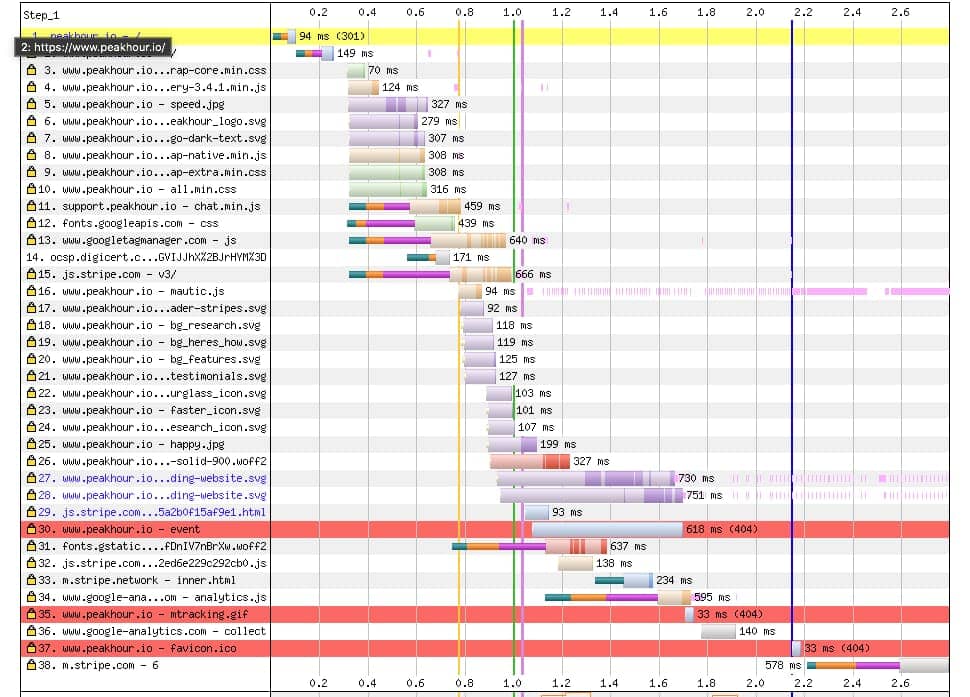
Task: Click the rap-core.min.css green bar
Action: point(356,70)
